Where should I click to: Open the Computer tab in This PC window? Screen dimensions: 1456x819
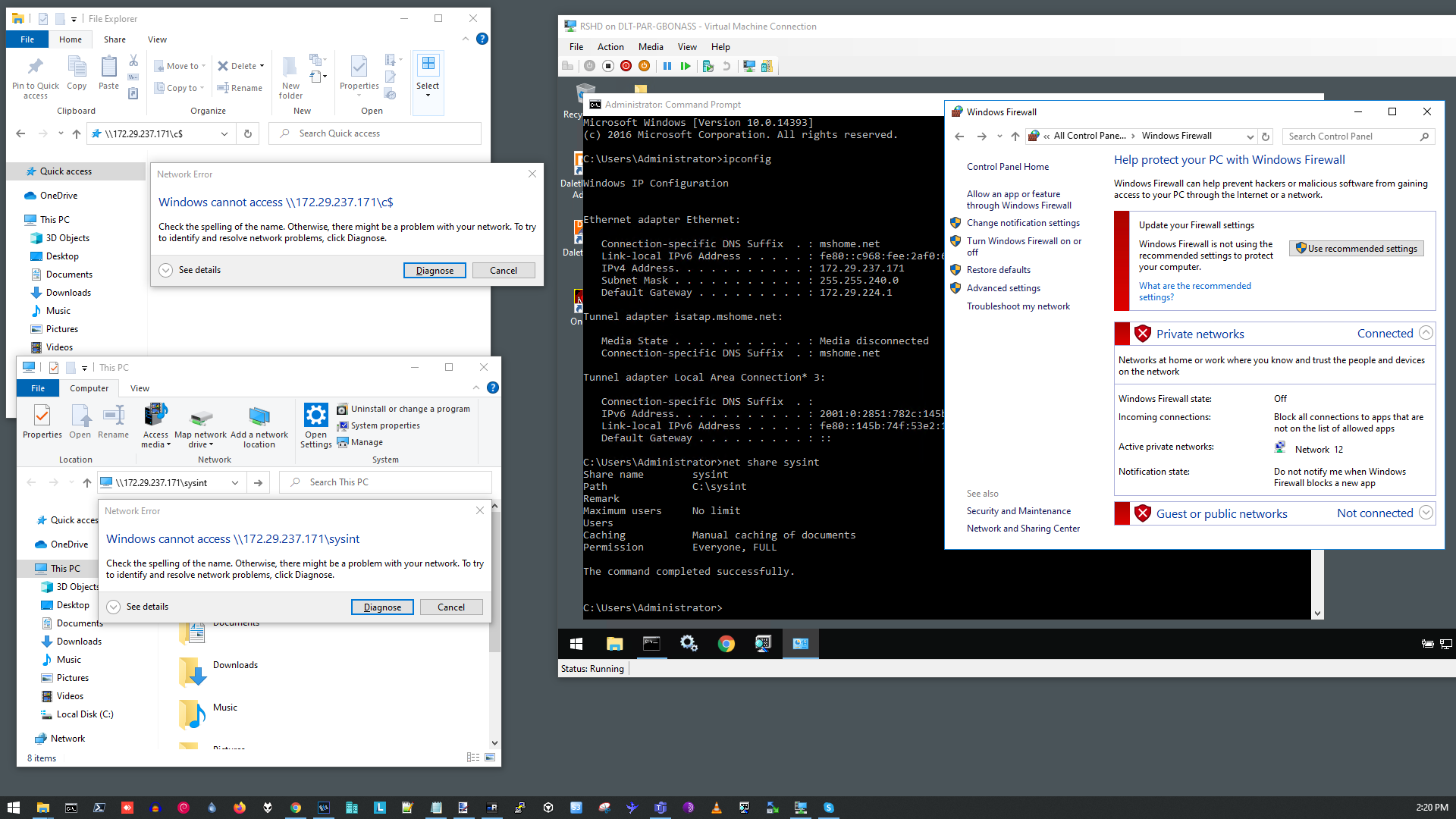89,388
